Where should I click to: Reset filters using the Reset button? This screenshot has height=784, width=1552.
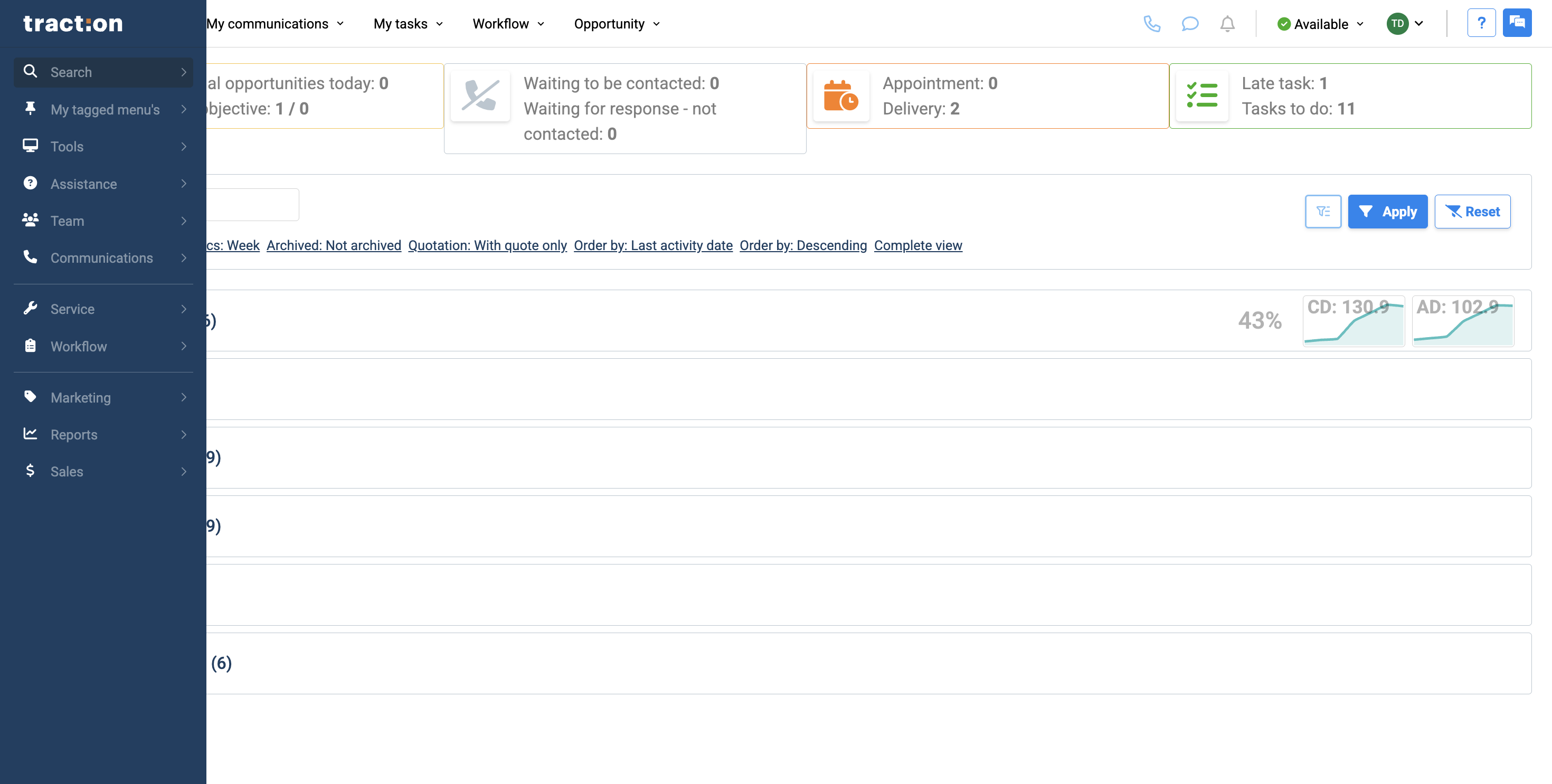(1472, 212)
